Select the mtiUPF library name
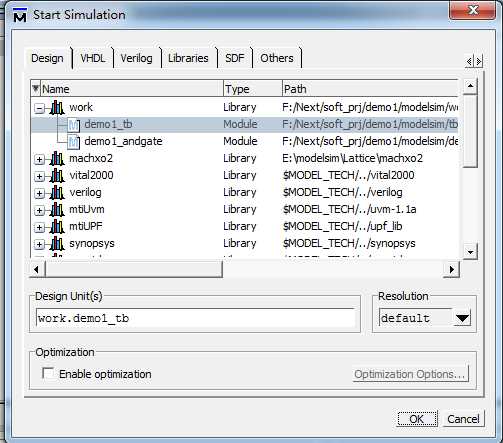Image resolution: width=503 pixels, height=443 pixels. (86, 226)
